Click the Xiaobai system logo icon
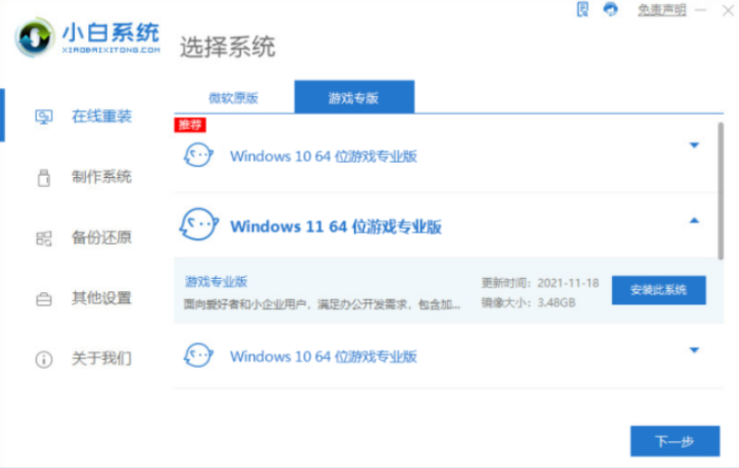The width and height of the screenshot is (739, 468). pos(34,38)
